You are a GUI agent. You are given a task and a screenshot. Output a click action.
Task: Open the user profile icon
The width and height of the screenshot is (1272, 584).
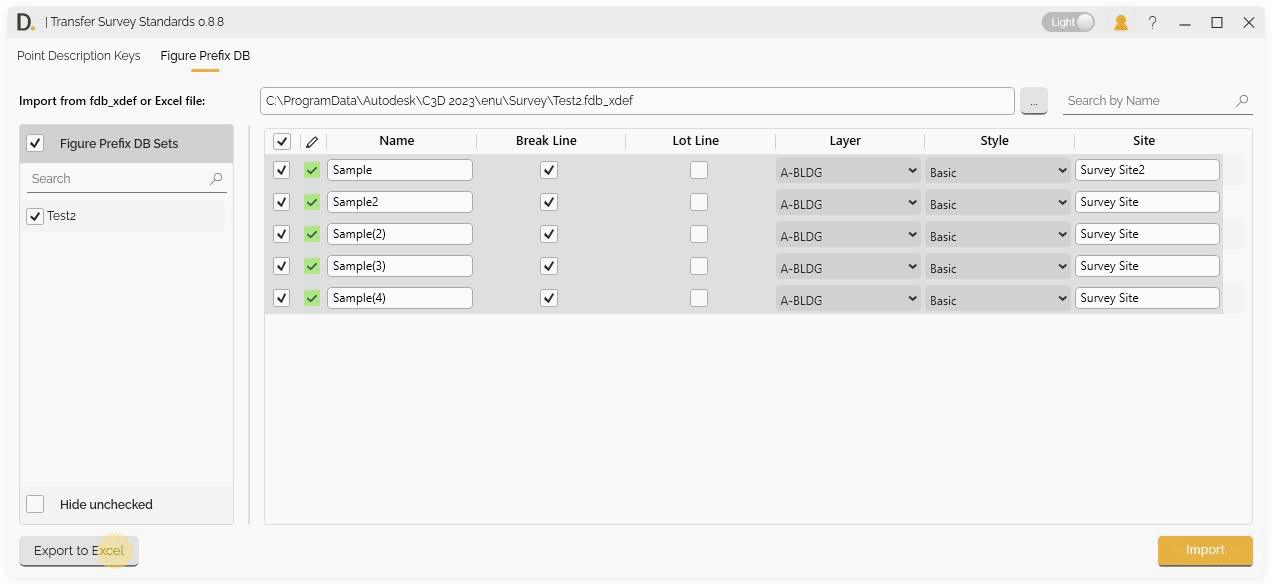pos(1120,21)
